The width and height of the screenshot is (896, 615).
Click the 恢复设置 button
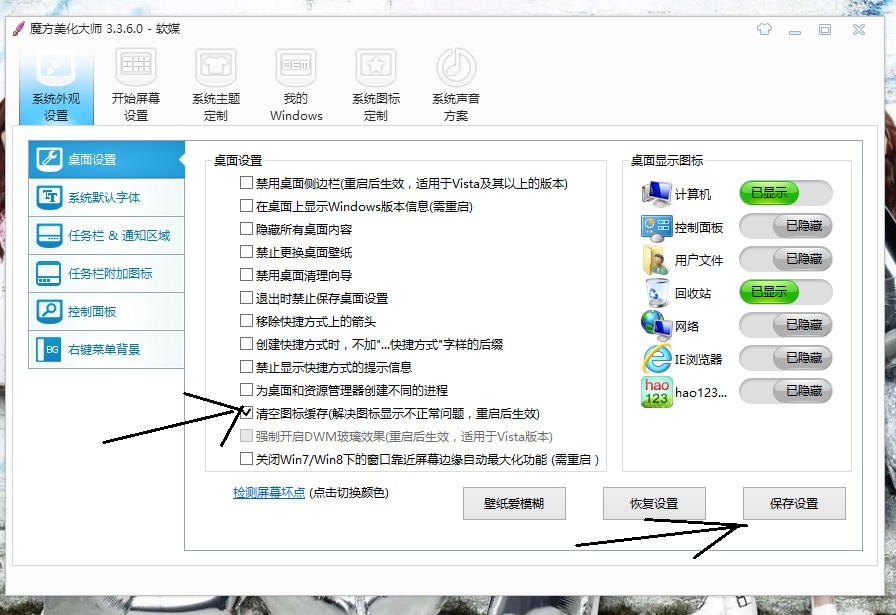(x=654, y=504)
